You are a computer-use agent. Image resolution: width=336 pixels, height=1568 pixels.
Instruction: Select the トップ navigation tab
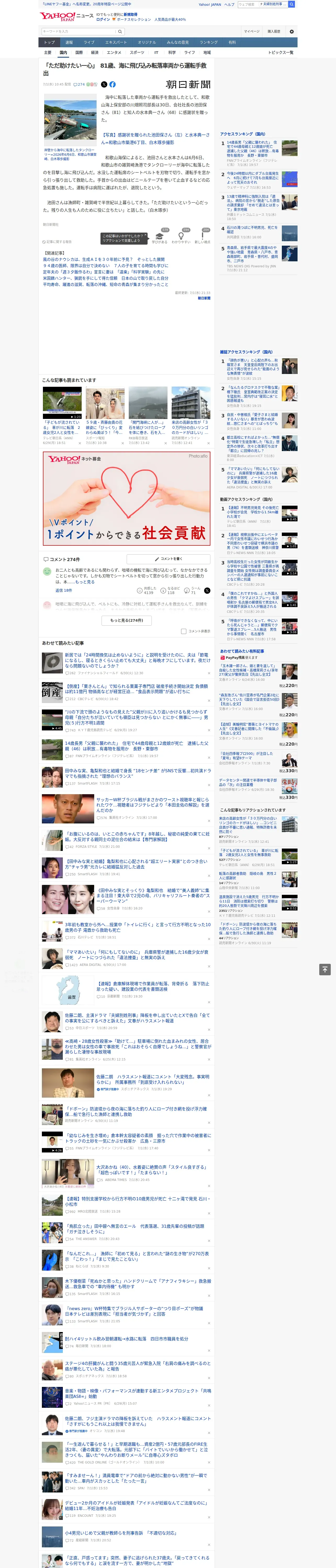coord(49,43)
